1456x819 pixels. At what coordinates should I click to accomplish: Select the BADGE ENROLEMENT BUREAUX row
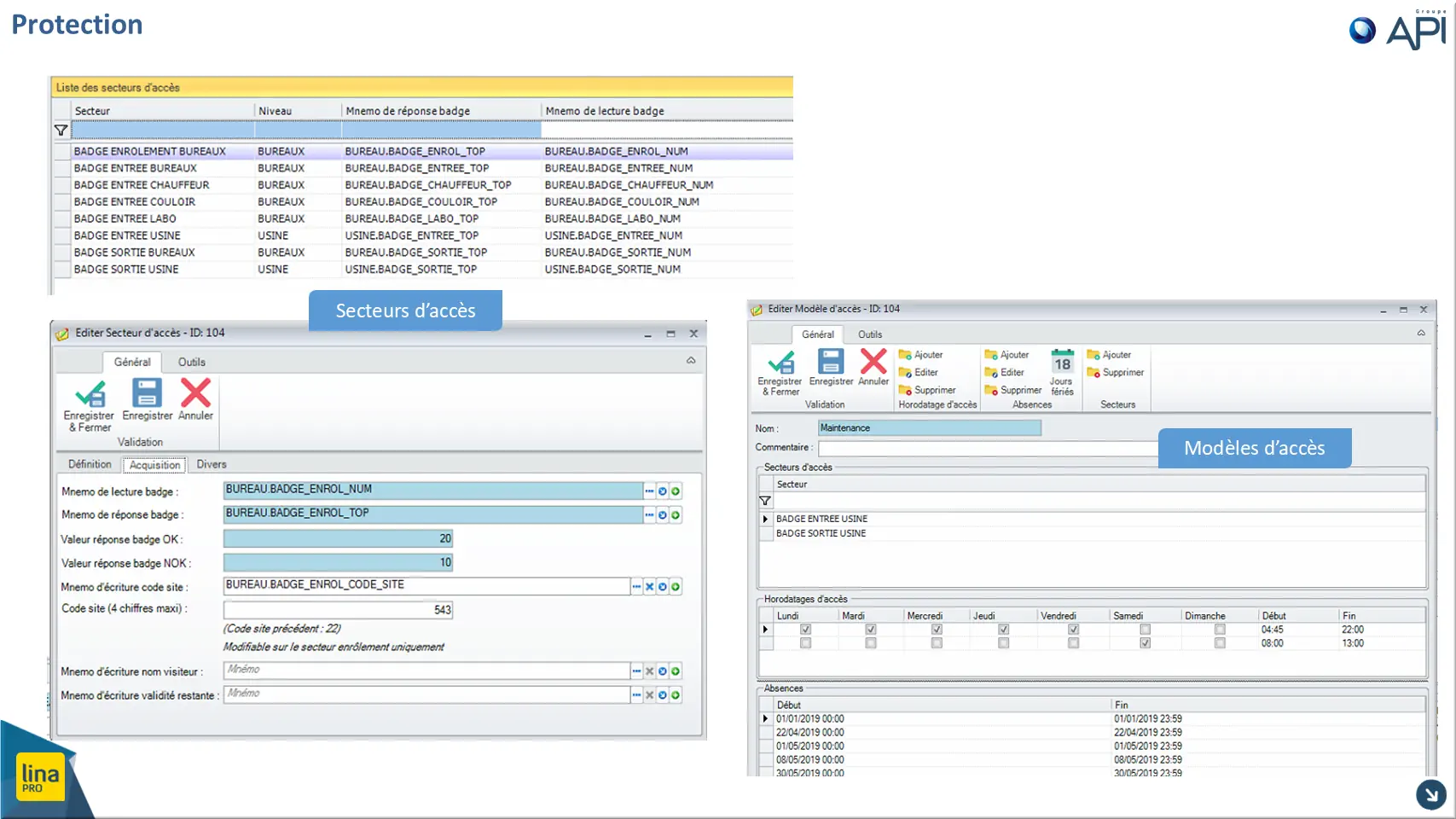[423, 151]
